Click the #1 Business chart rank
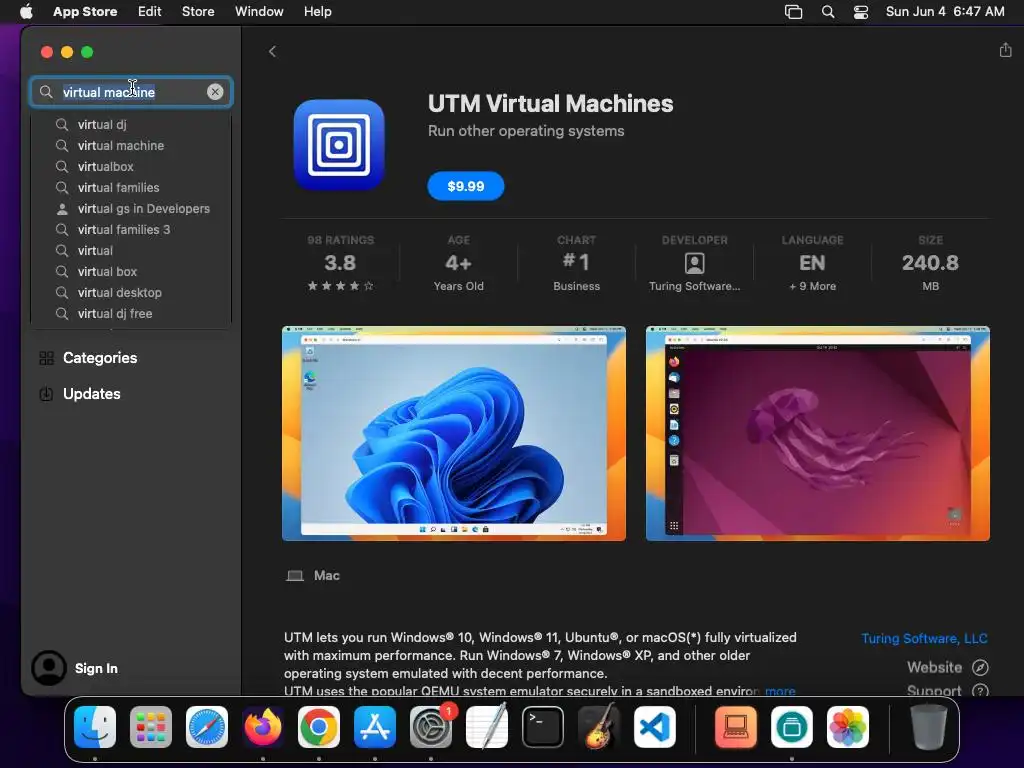The width and height of the screenshot is (1024, 768). [576, 263]
